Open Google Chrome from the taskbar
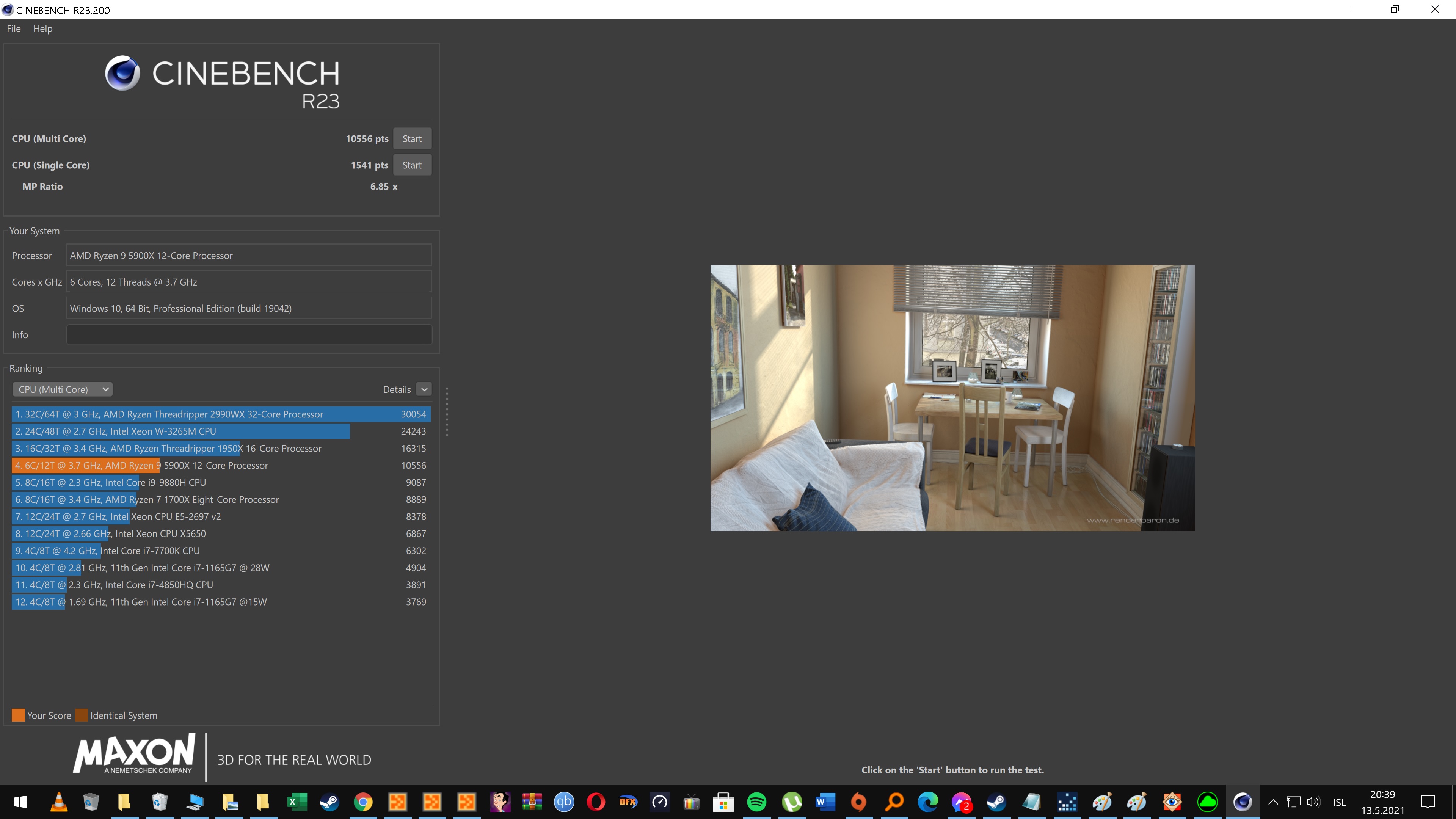This screenshot has height=819, width=1456. (x=364, y=802)
